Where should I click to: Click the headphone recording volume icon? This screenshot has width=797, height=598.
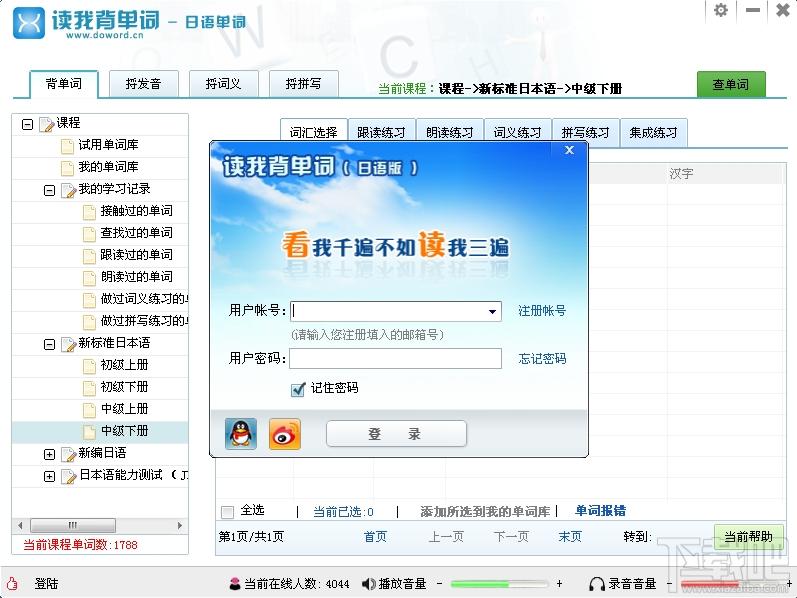point(597,584)
